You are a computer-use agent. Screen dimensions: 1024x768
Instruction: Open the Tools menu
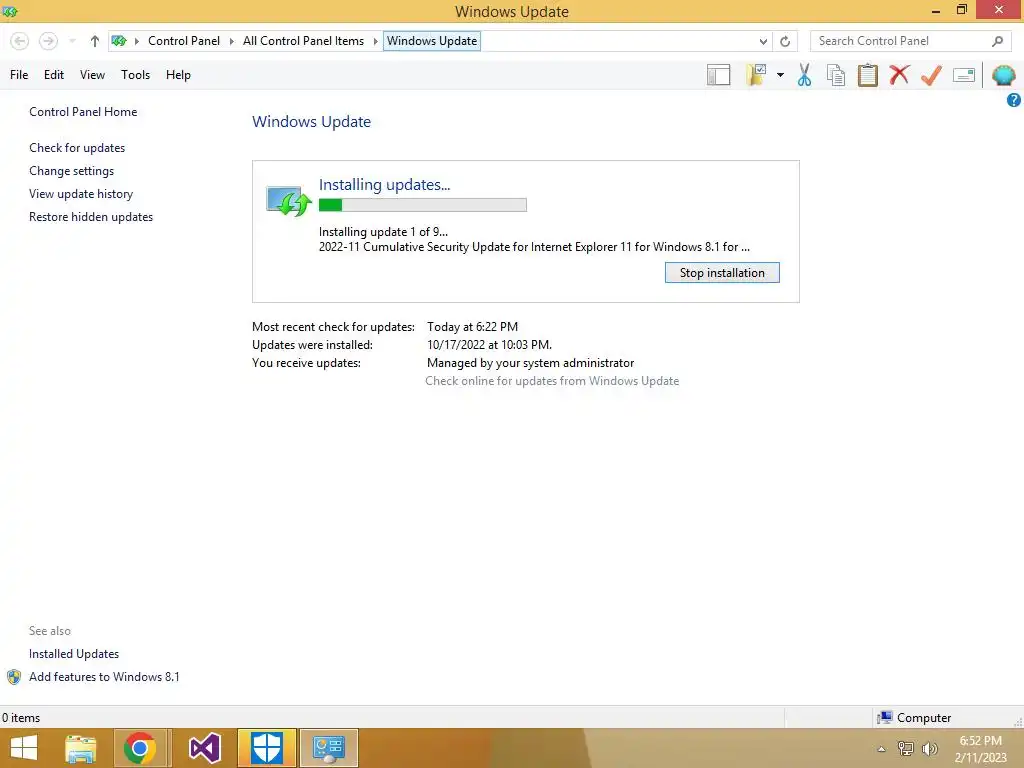(135, 75)
